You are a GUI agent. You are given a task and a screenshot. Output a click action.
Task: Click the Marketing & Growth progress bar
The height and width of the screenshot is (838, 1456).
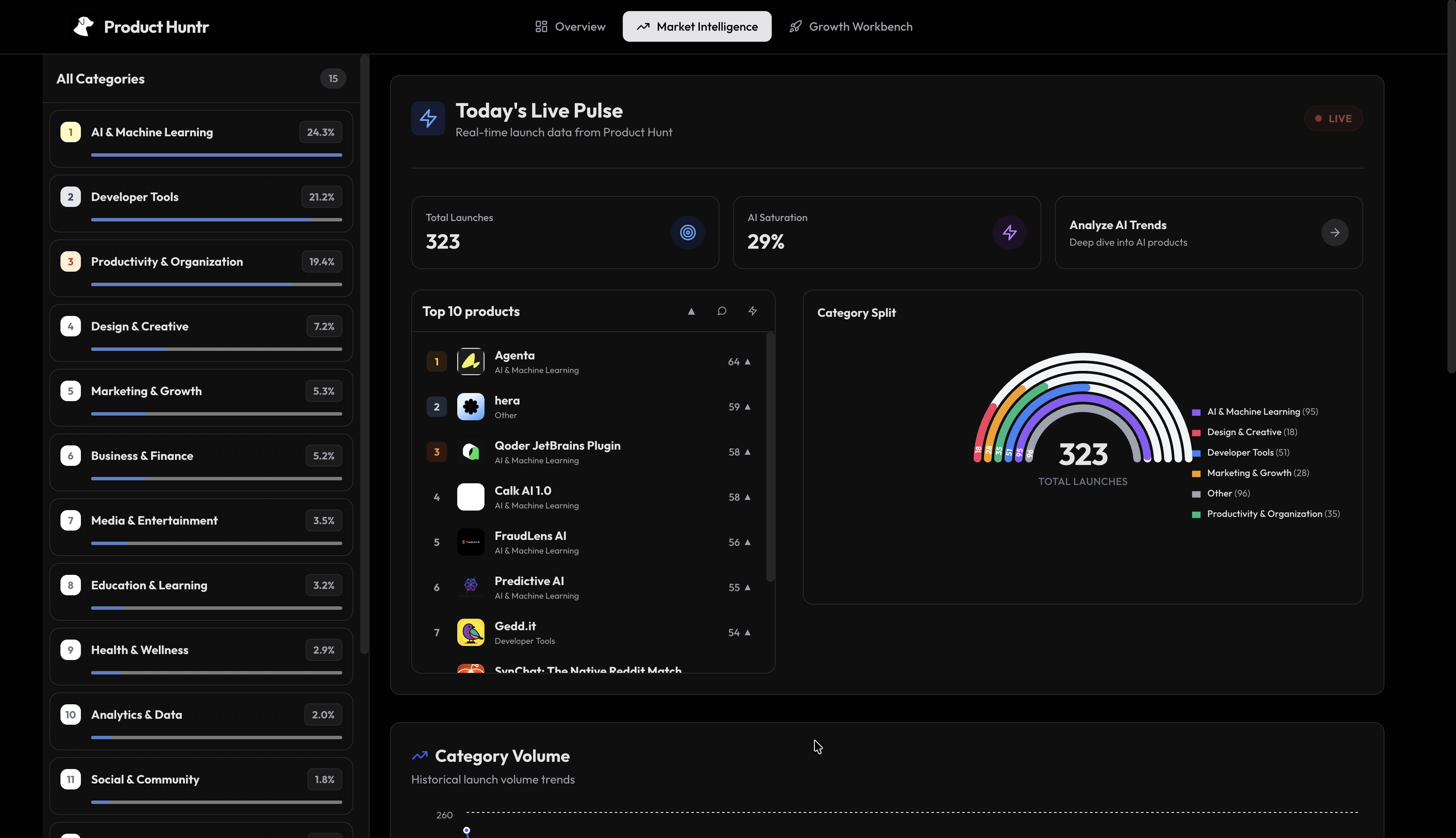coord(216,414)
